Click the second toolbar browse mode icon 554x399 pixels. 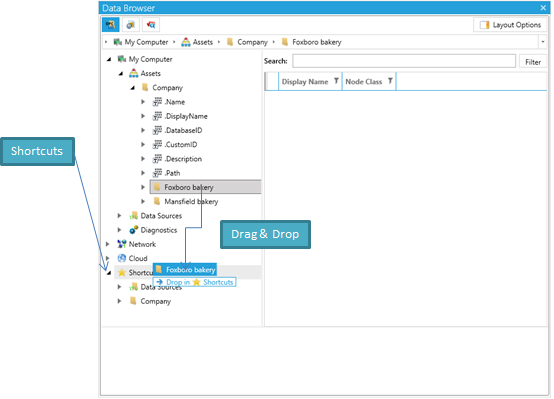[x=131, y=25]
